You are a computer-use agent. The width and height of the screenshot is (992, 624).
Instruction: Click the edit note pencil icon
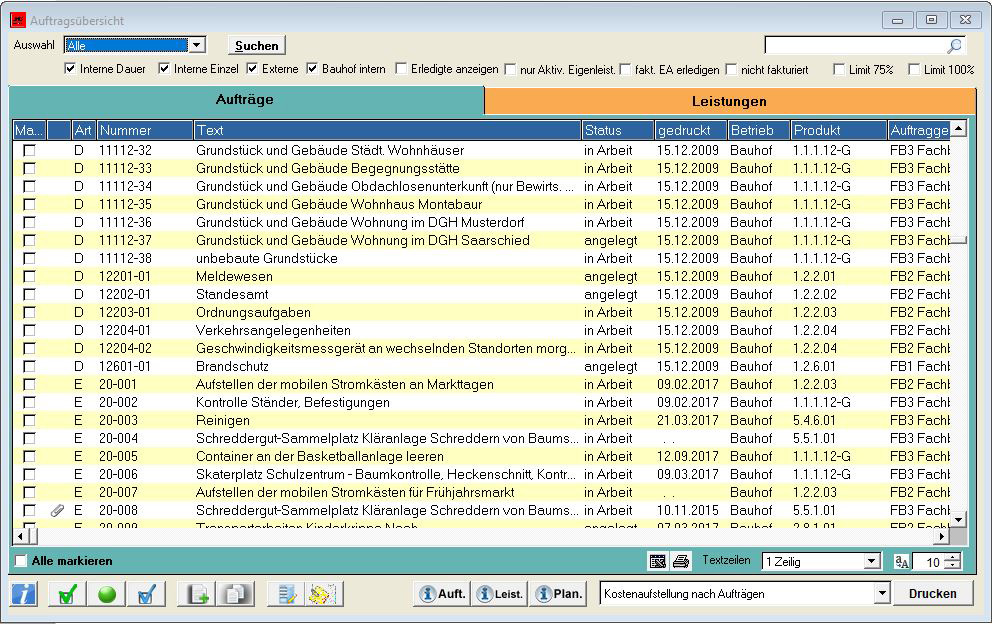tap(288, 594)
